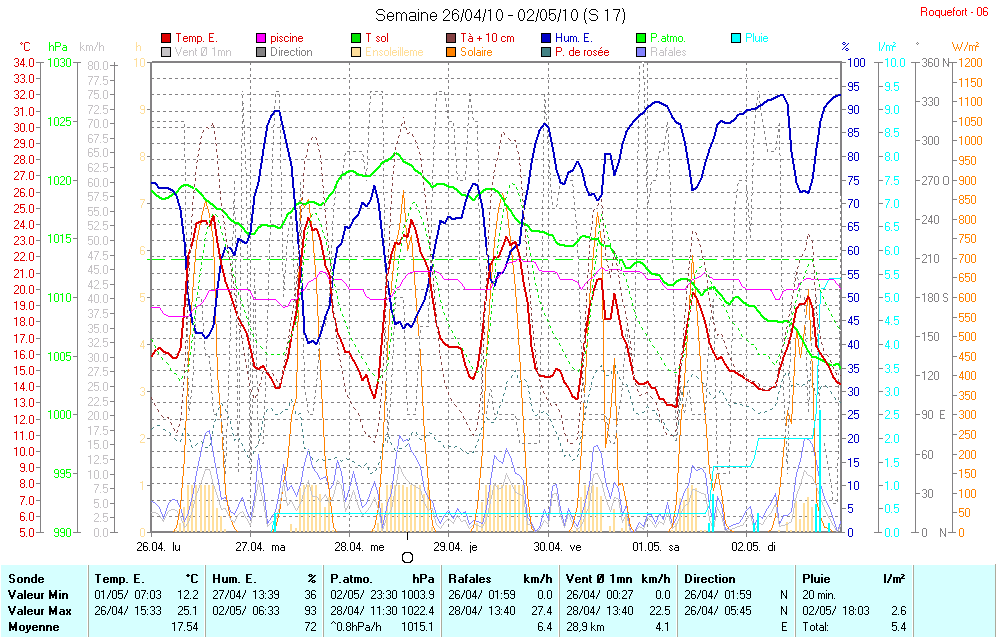Click the blue Hum. E. legend swatch

tap(546, 38)
